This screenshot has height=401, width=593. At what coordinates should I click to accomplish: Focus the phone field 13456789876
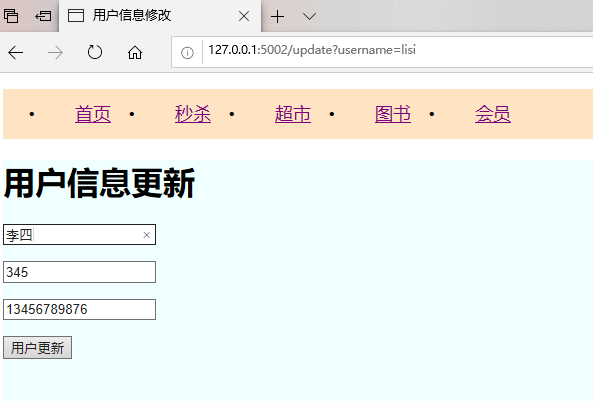coord(79,309)
